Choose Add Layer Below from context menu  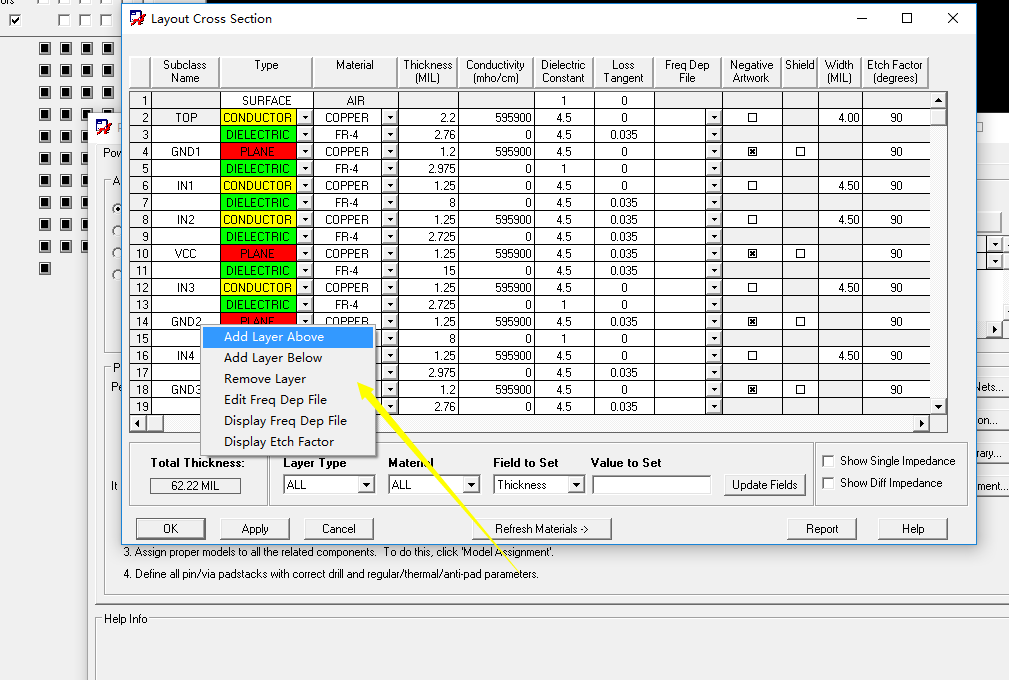tap(273, 358)
